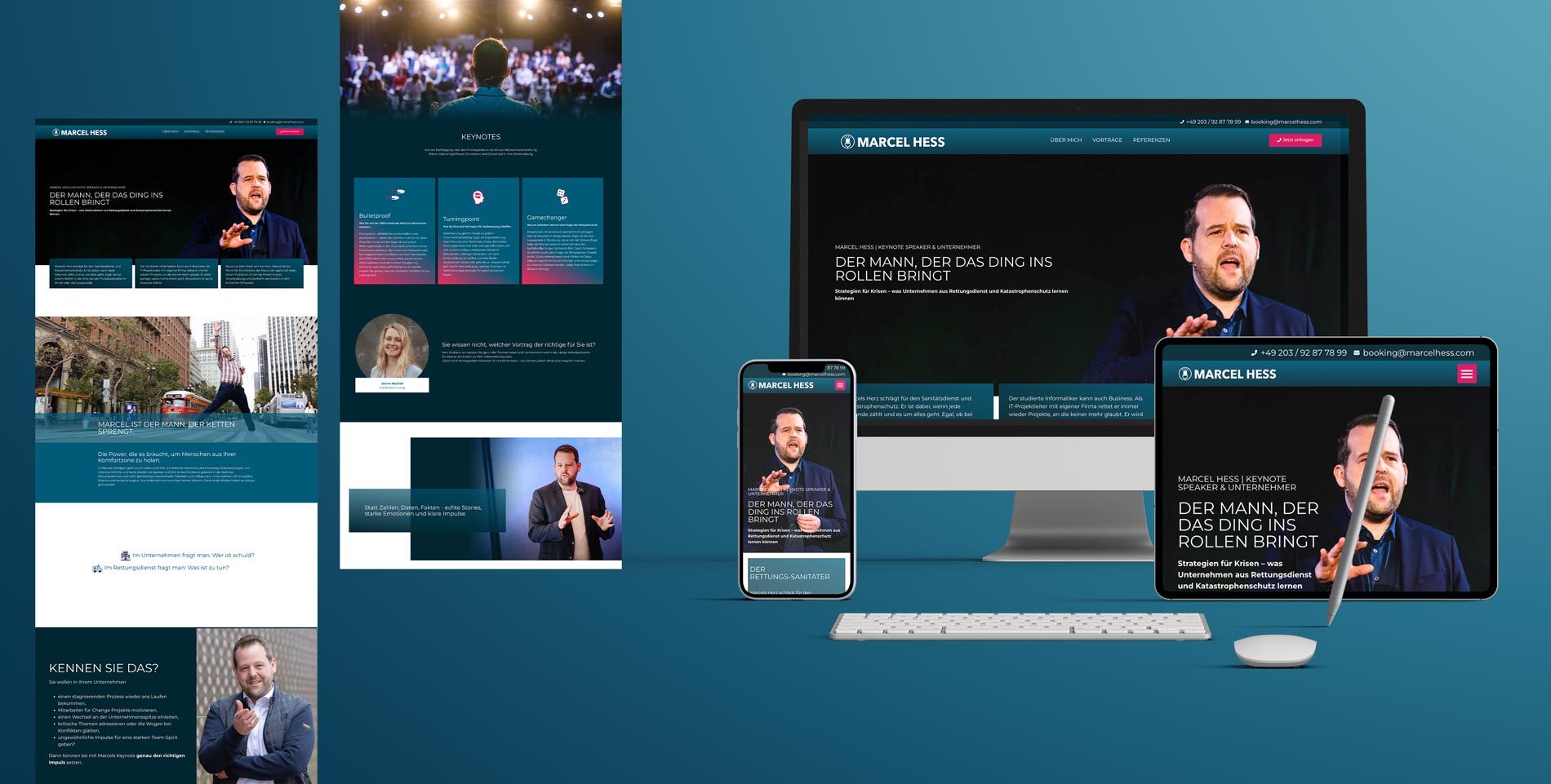Open VORTRÄGE in the monitor navigation
This screenshot has width=1551, height=784.
click(x=1107, y=140)
